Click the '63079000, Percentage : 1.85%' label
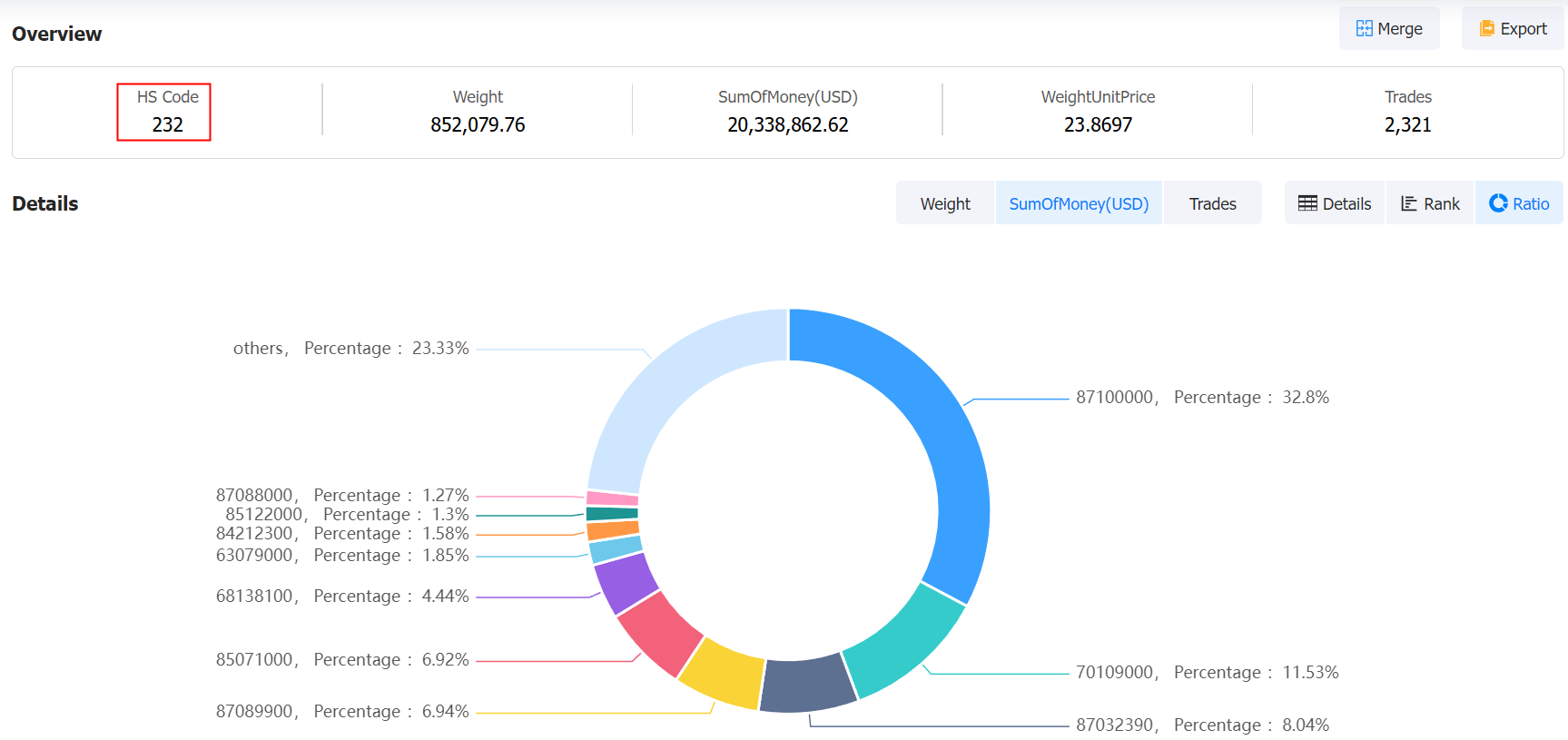 pyautogui.click(x=342, y=555)
